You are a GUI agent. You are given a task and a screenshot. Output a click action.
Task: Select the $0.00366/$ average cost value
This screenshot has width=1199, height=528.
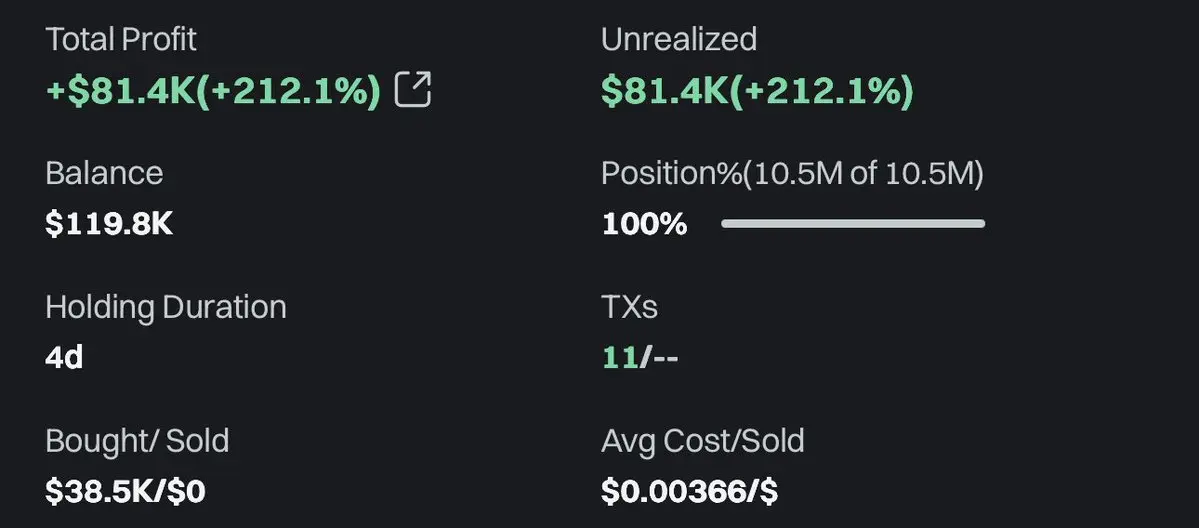pyautogui.click(x=690, y=491)
